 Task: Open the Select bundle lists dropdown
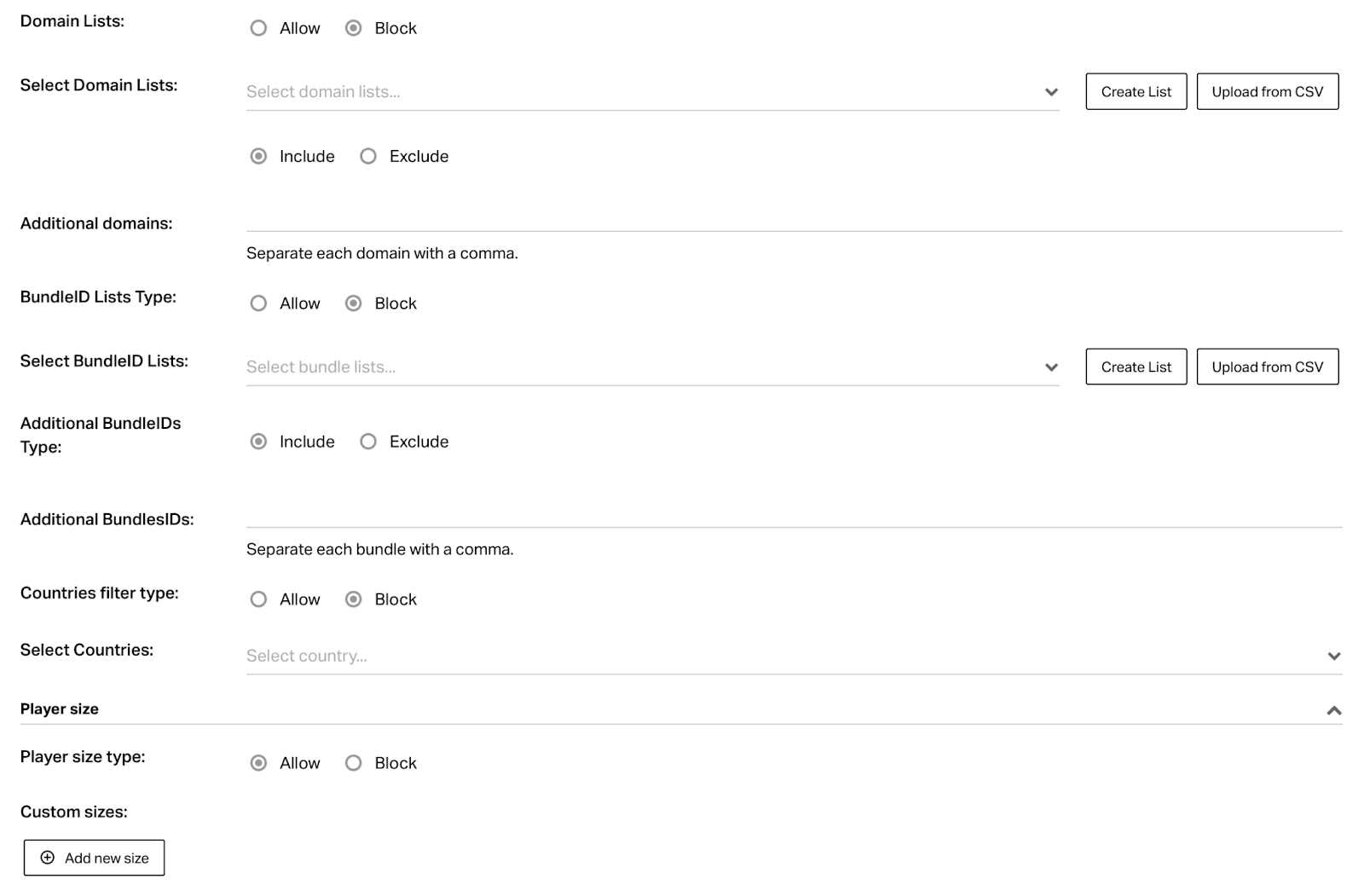(x=653, y=367)
